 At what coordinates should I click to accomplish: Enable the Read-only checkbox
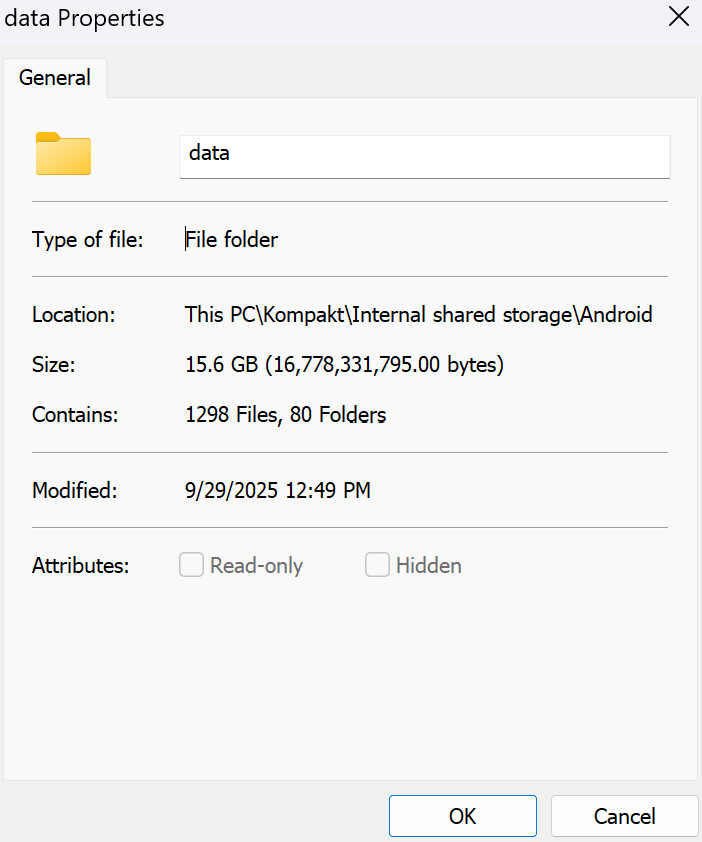pos(192,566)
